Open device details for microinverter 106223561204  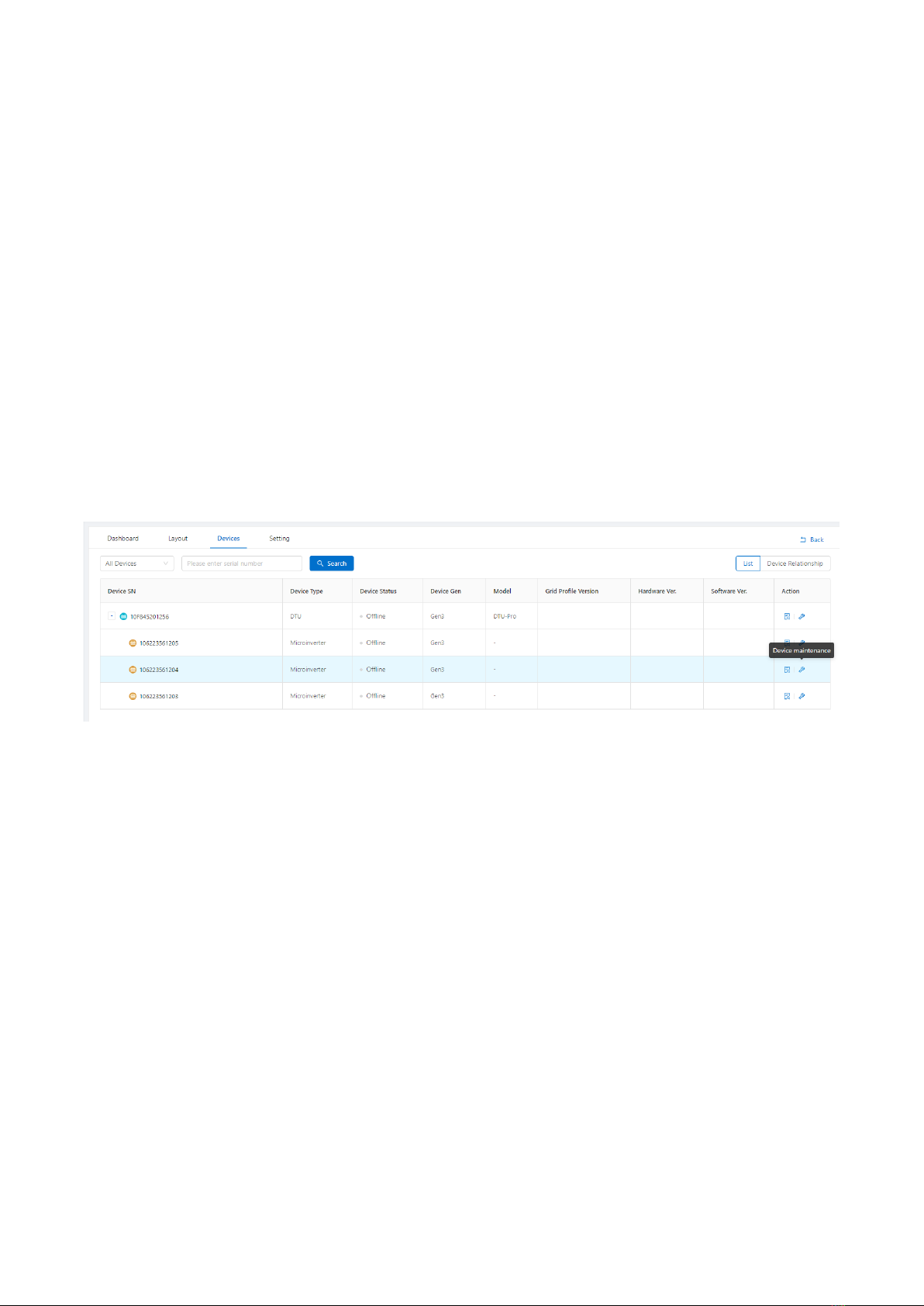(x=787, y=670)
